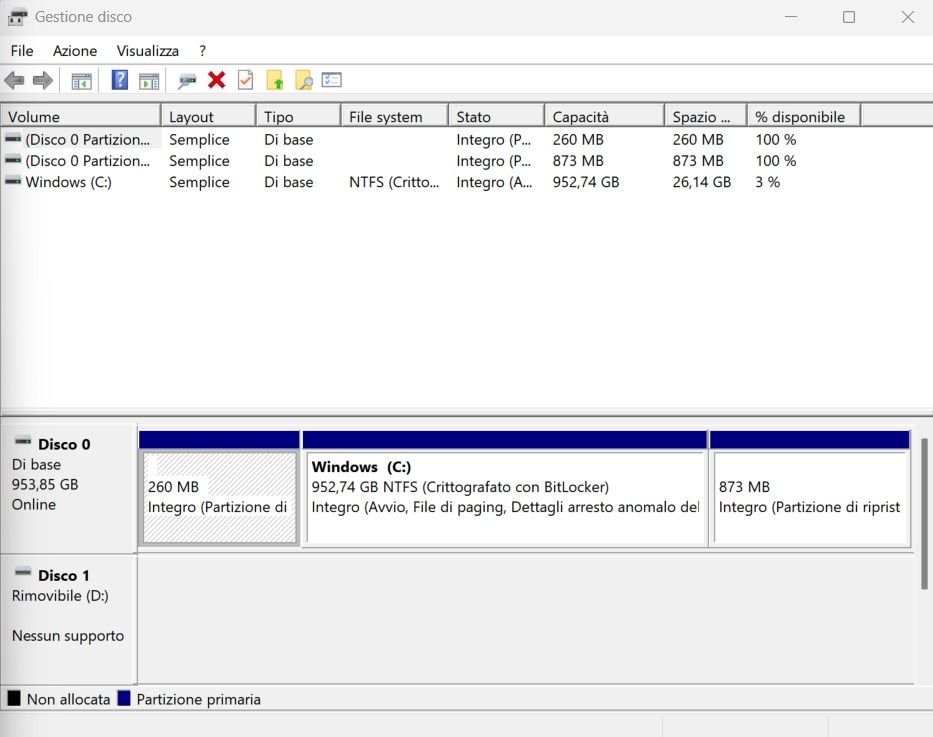Click the drive connection plug icon
933x737 pixels.
pos(187,81)
